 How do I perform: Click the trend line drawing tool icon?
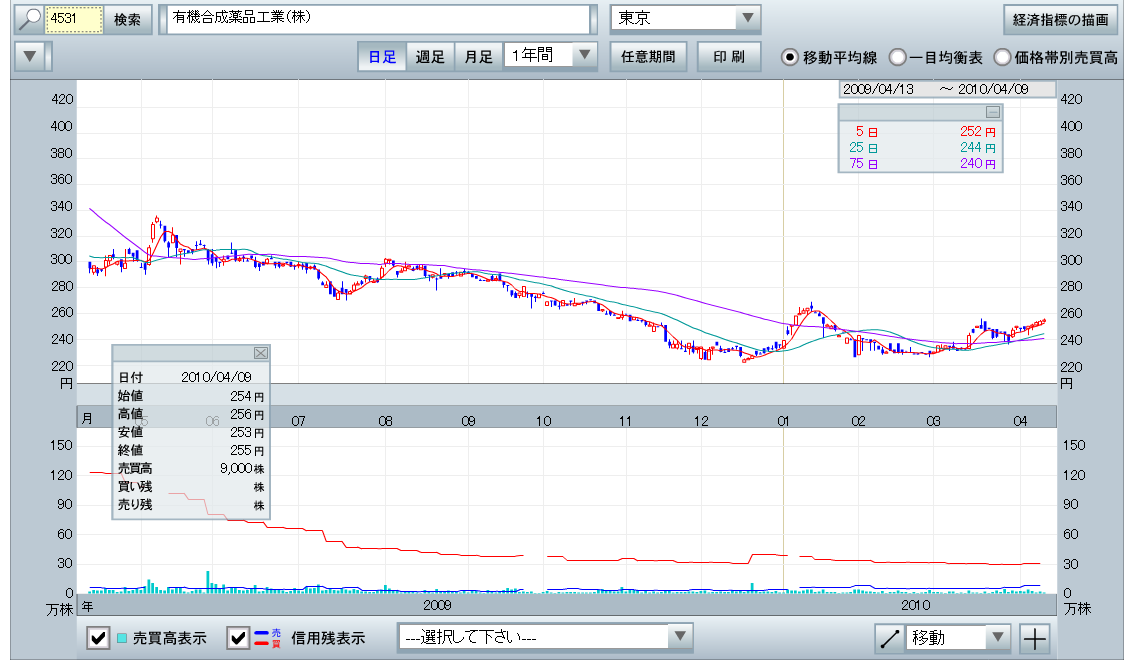(x=888, y=638)
